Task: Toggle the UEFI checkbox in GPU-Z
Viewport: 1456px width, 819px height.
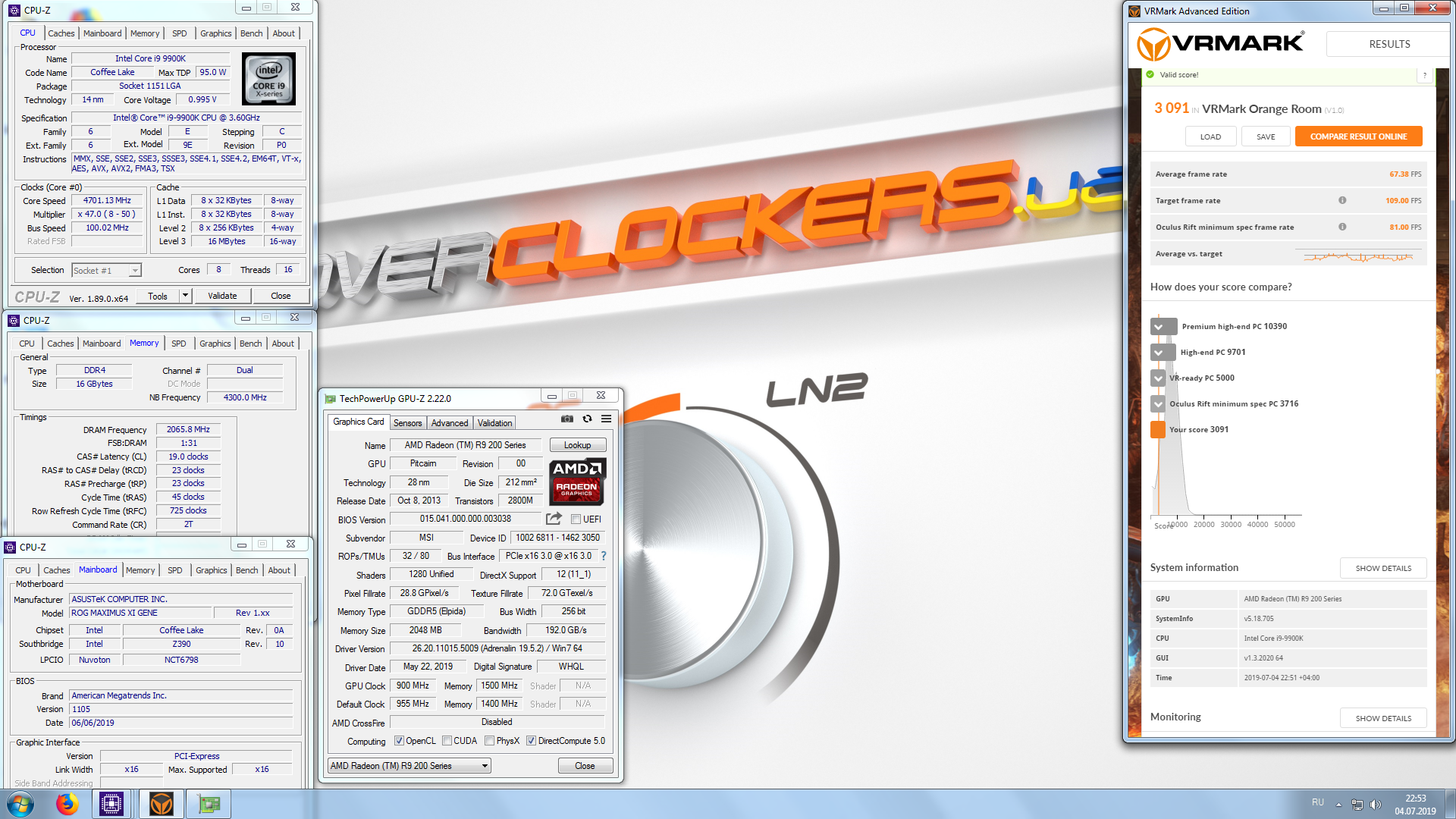Action: tap(576, 519)
